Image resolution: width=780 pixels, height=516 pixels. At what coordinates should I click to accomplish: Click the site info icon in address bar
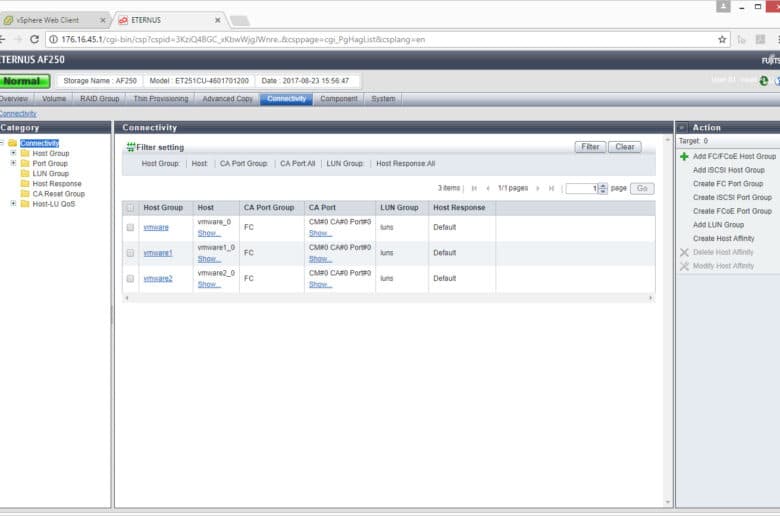53,39
